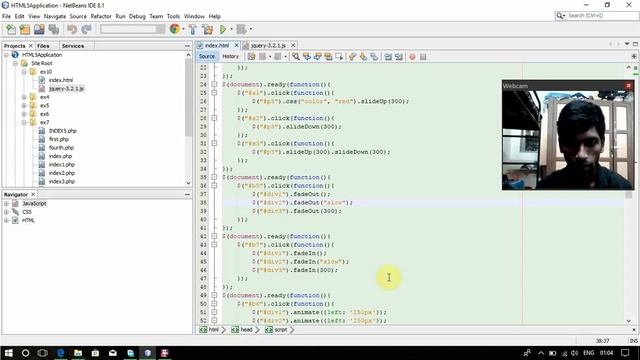Click Find Next Occurrence icon
Image resolution: width=640 pixels, height=360 pixels.
pyautogui.click(x=318, y=57)
